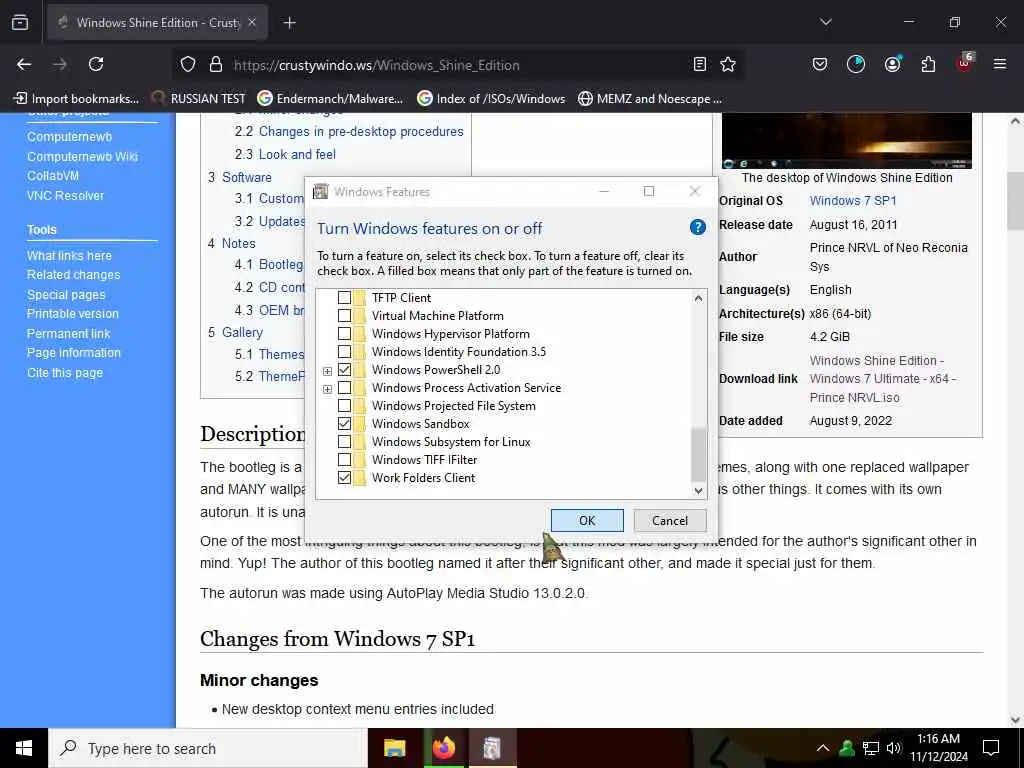Click the network icon in system tray

pos(871,748)
